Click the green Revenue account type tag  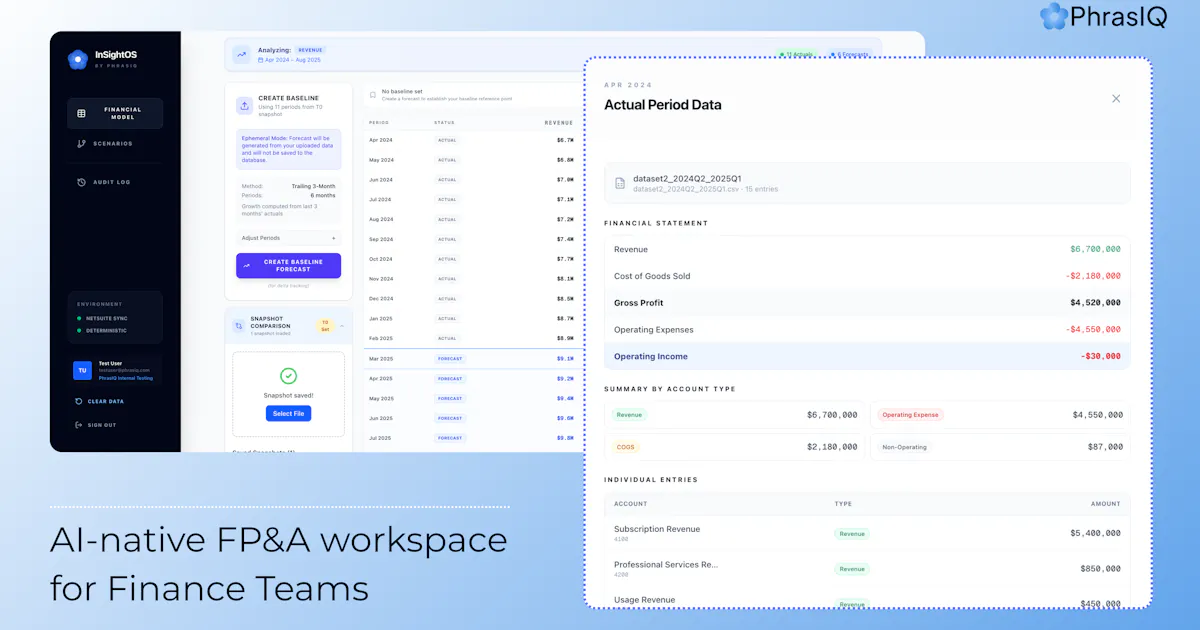pos(630,414)
